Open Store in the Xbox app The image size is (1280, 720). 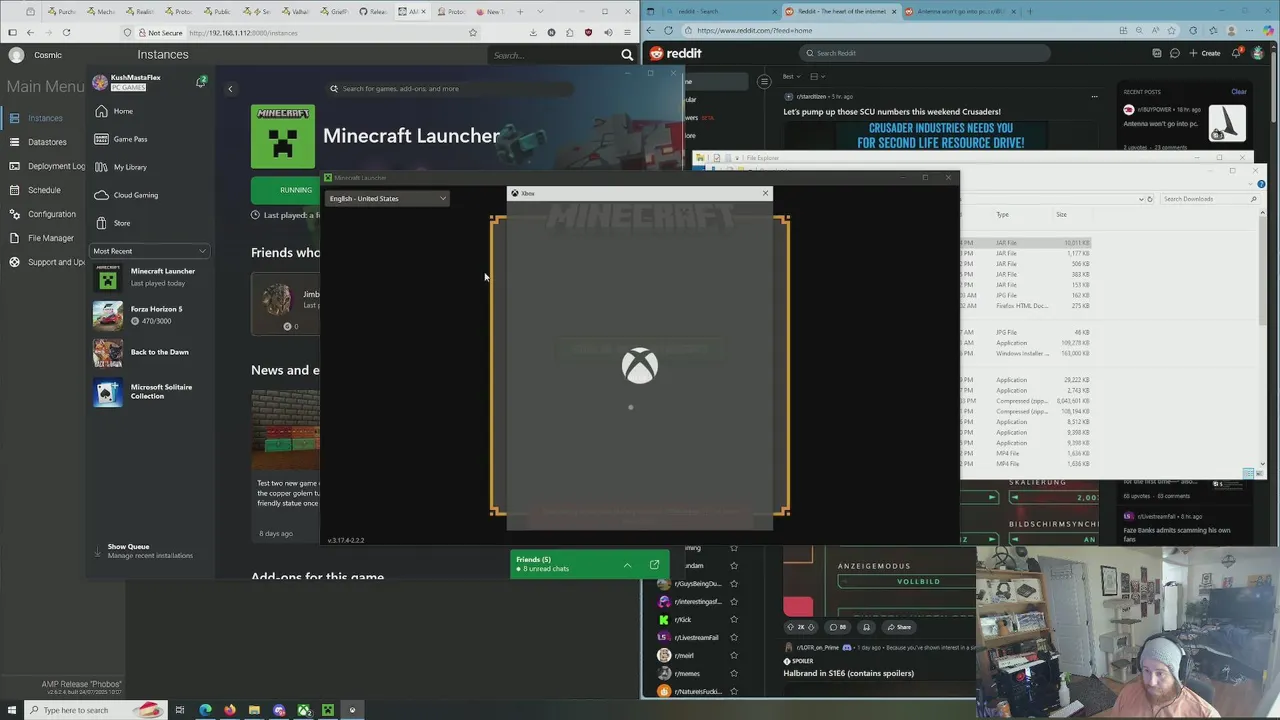click(150, 223)
